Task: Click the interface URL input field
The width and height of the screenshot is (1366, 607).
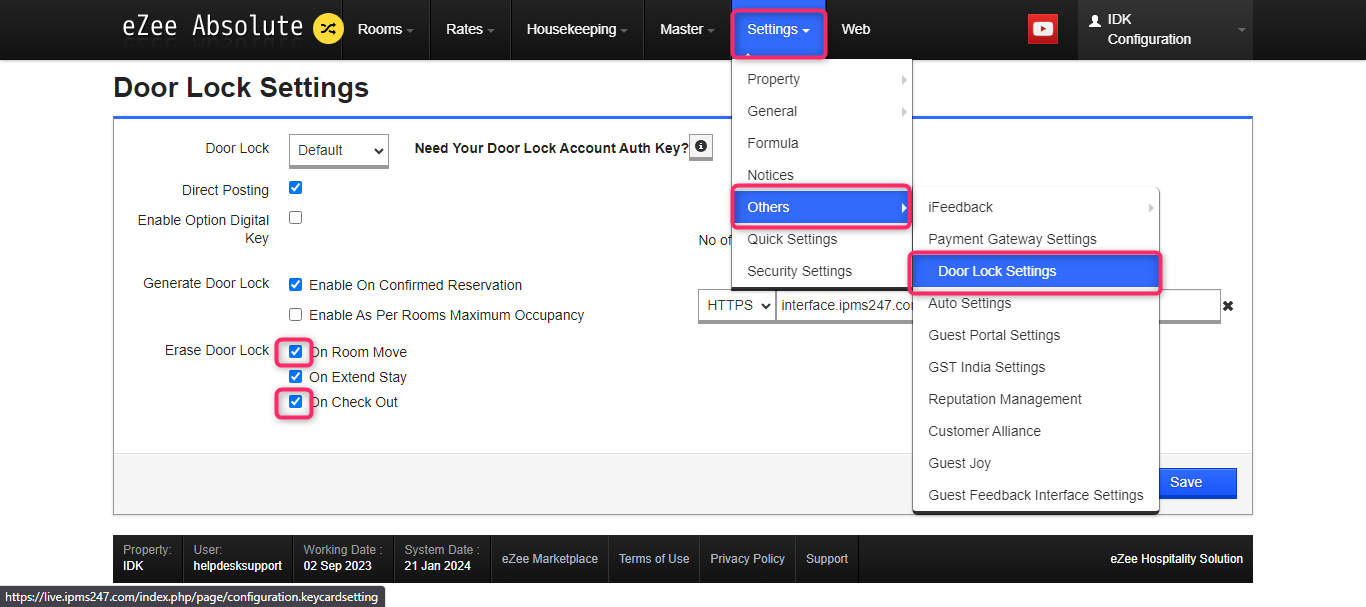Action: (998, 305)
